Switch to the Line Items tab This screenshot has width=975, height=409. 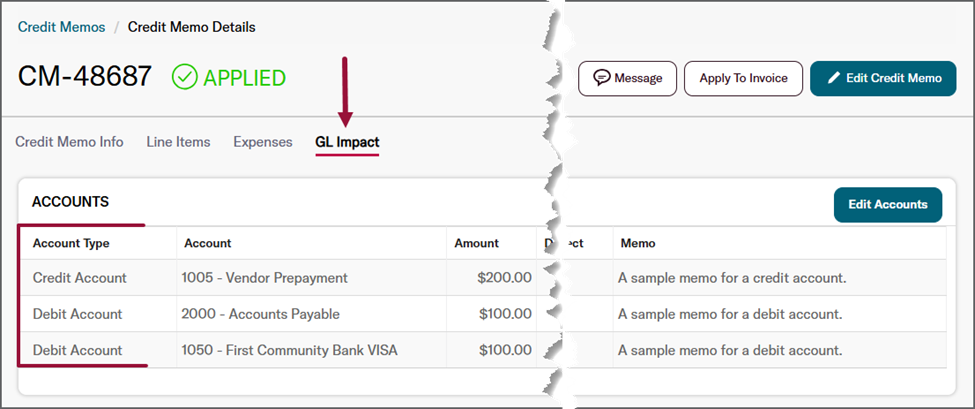point(178,142)
